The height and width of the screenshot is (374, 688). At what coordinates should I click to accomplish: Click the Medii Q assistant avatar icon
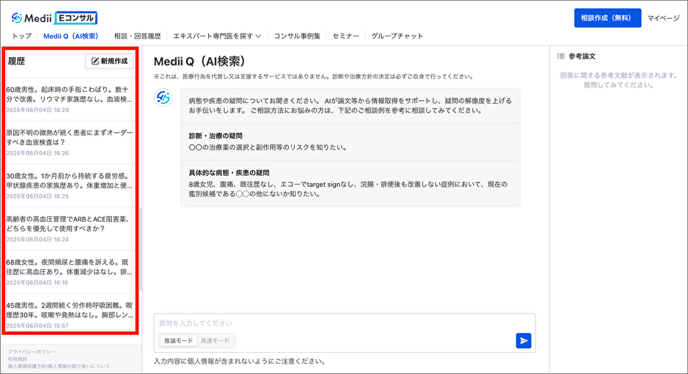(163, 97)
